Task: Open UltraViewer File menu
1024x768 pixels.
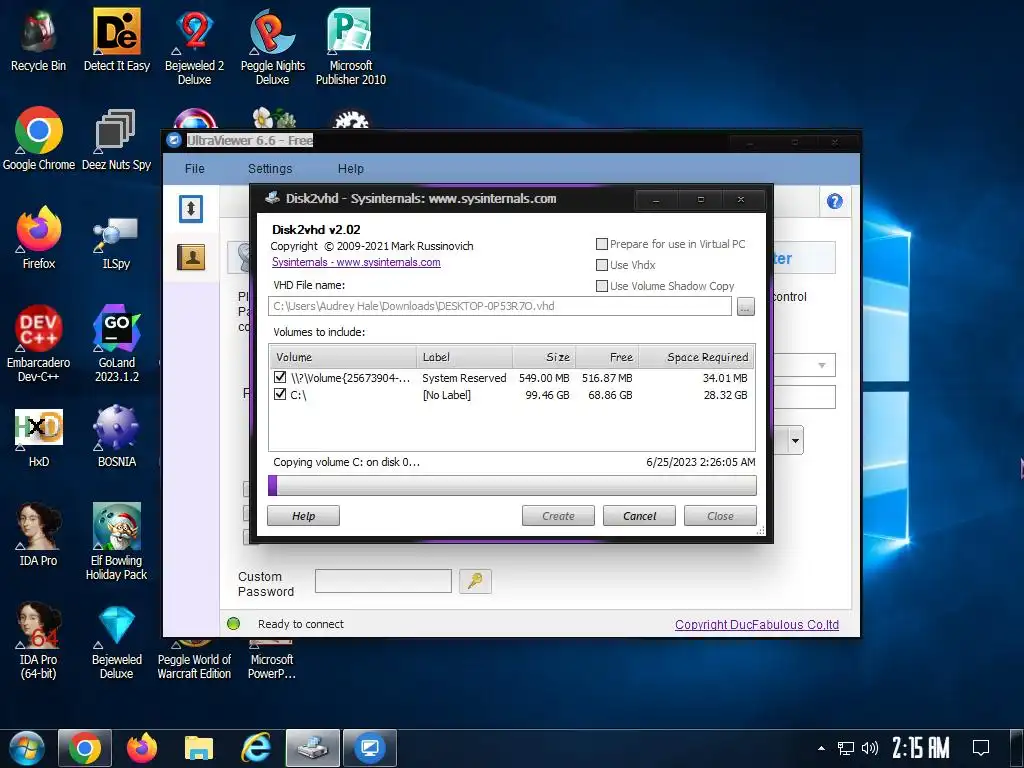Action: [x=195, y=168]
